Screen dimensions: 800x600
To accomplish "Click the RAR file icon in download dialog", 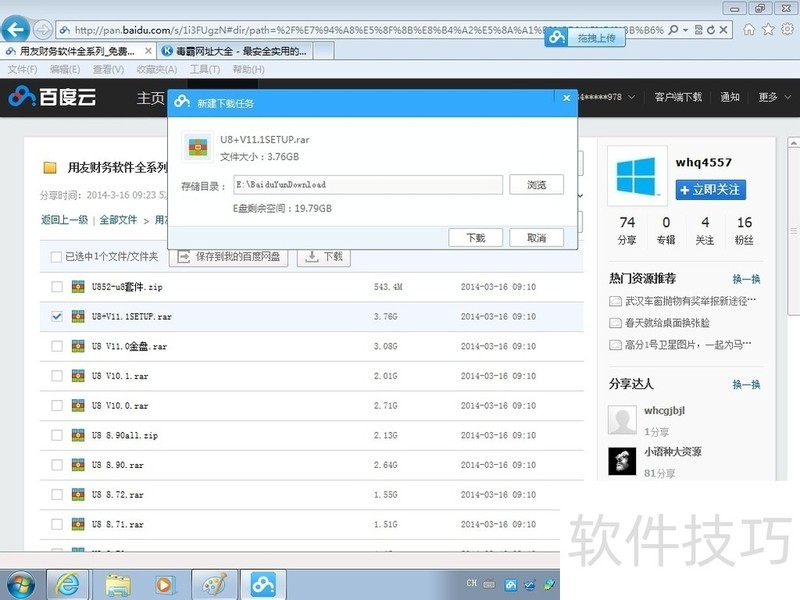I will point(199,145).
